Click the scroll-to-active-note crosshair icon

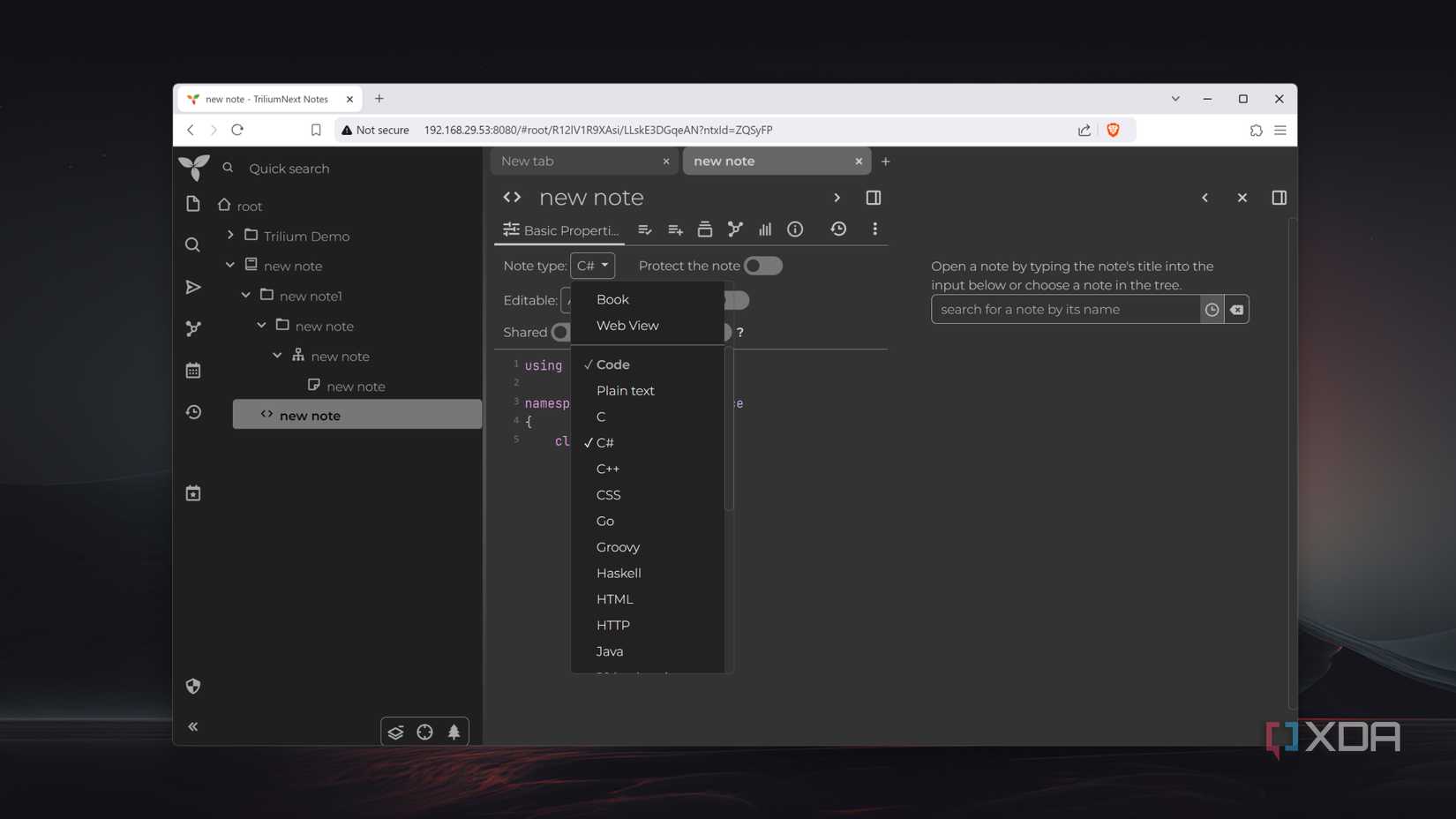click(424, 732)
